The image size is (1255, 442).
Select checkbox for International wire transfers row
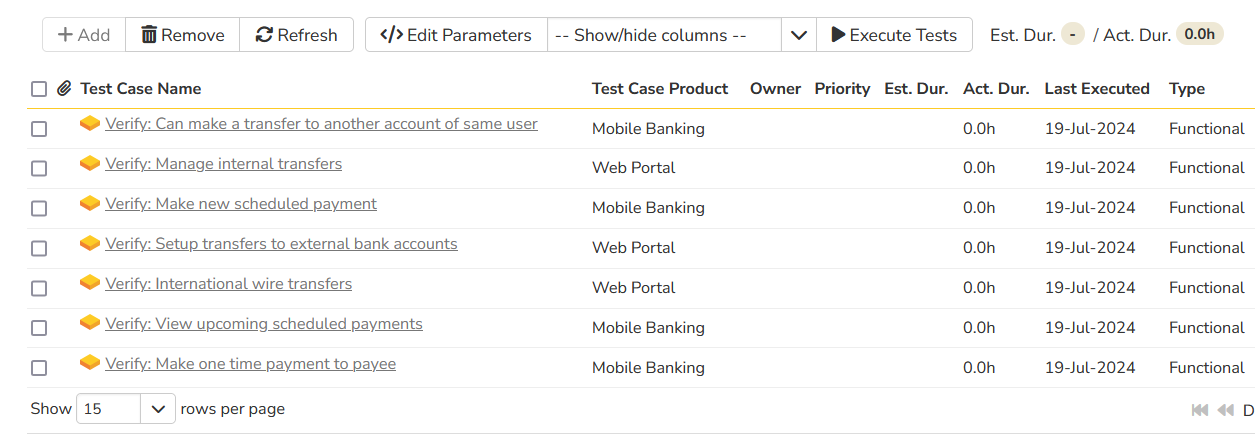[x=39, y=289]
